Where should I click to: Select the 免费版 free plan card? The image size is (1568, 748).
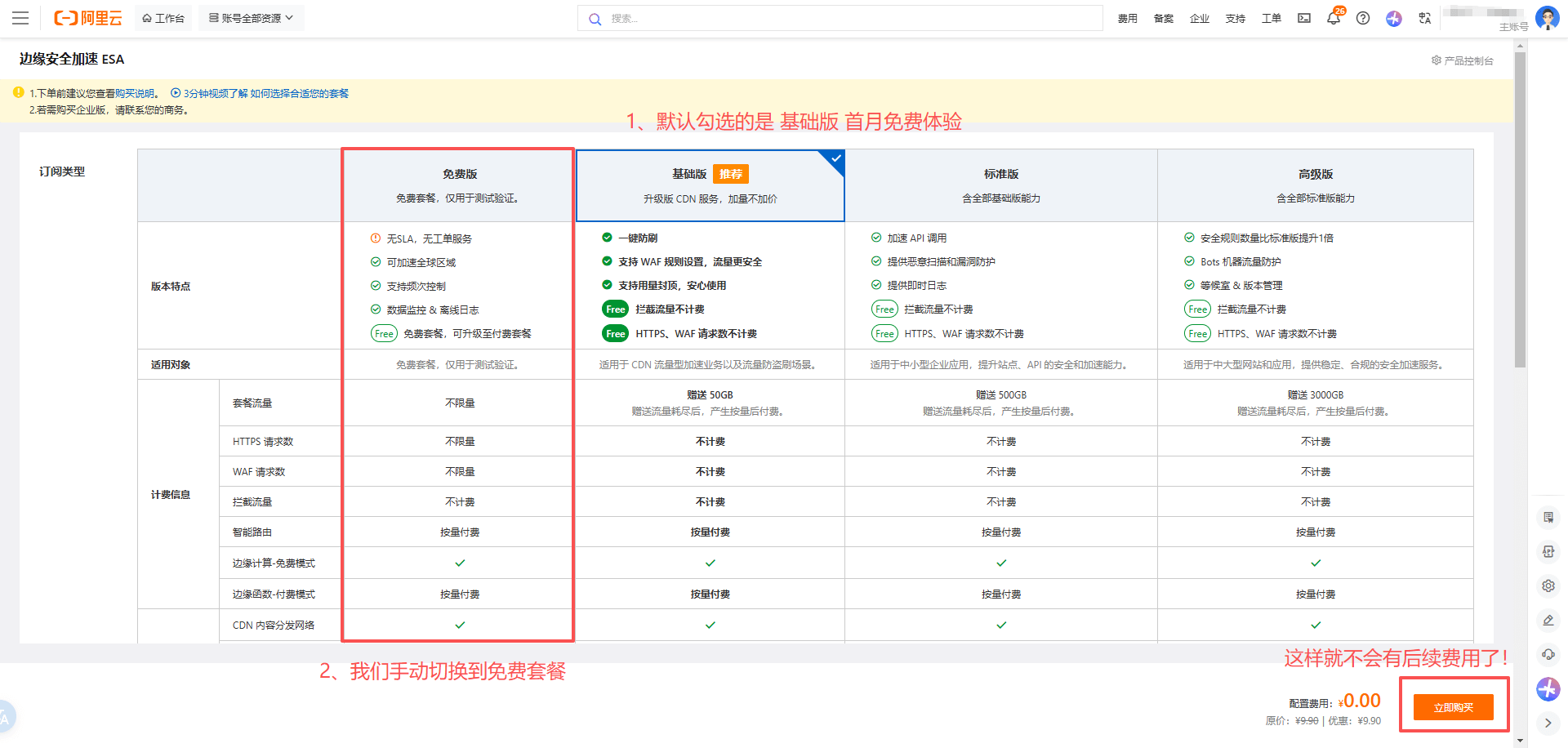[459, 185]
